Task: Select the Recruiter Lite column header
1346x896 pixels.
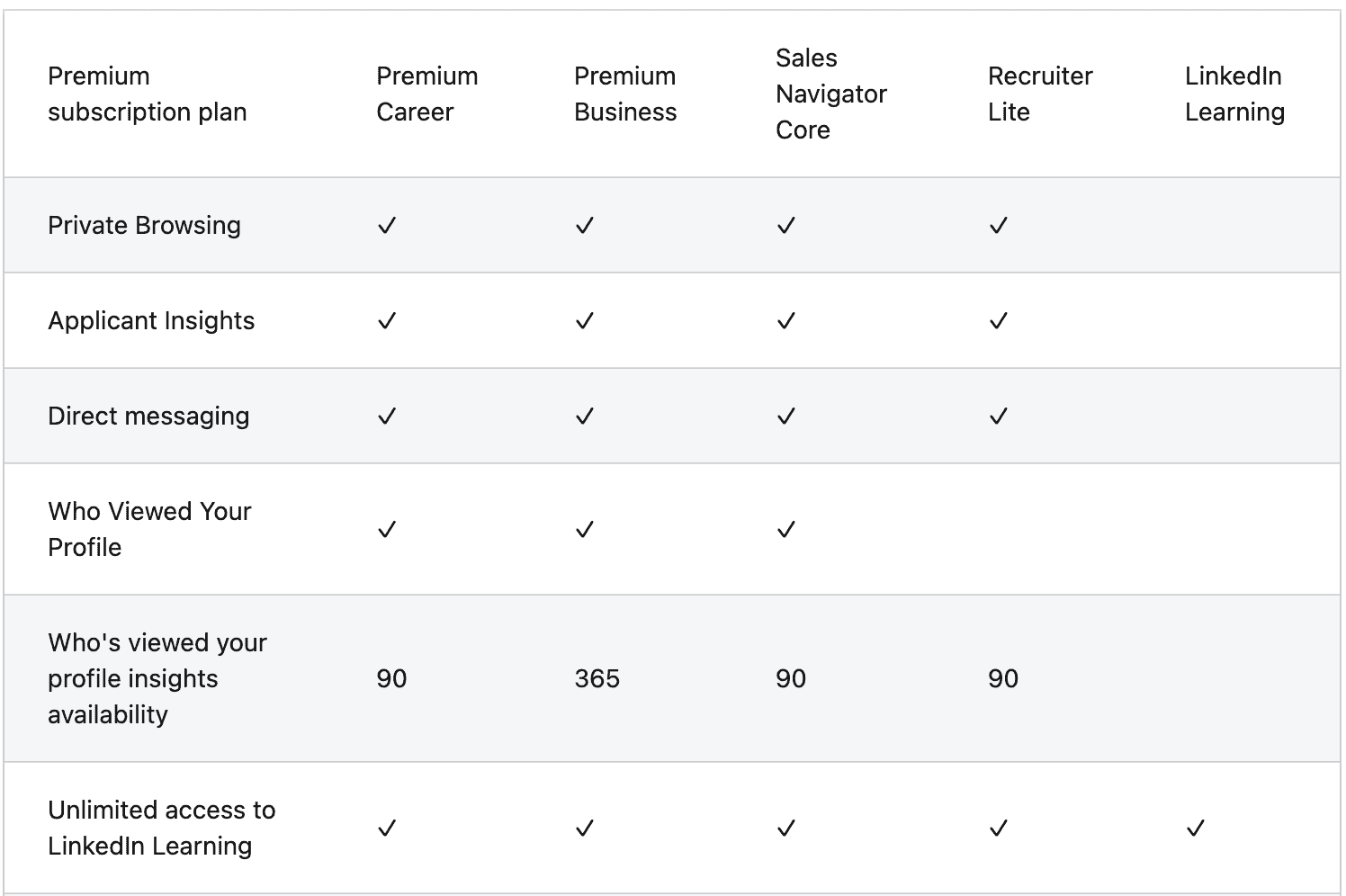Action: coord(1040,94)
